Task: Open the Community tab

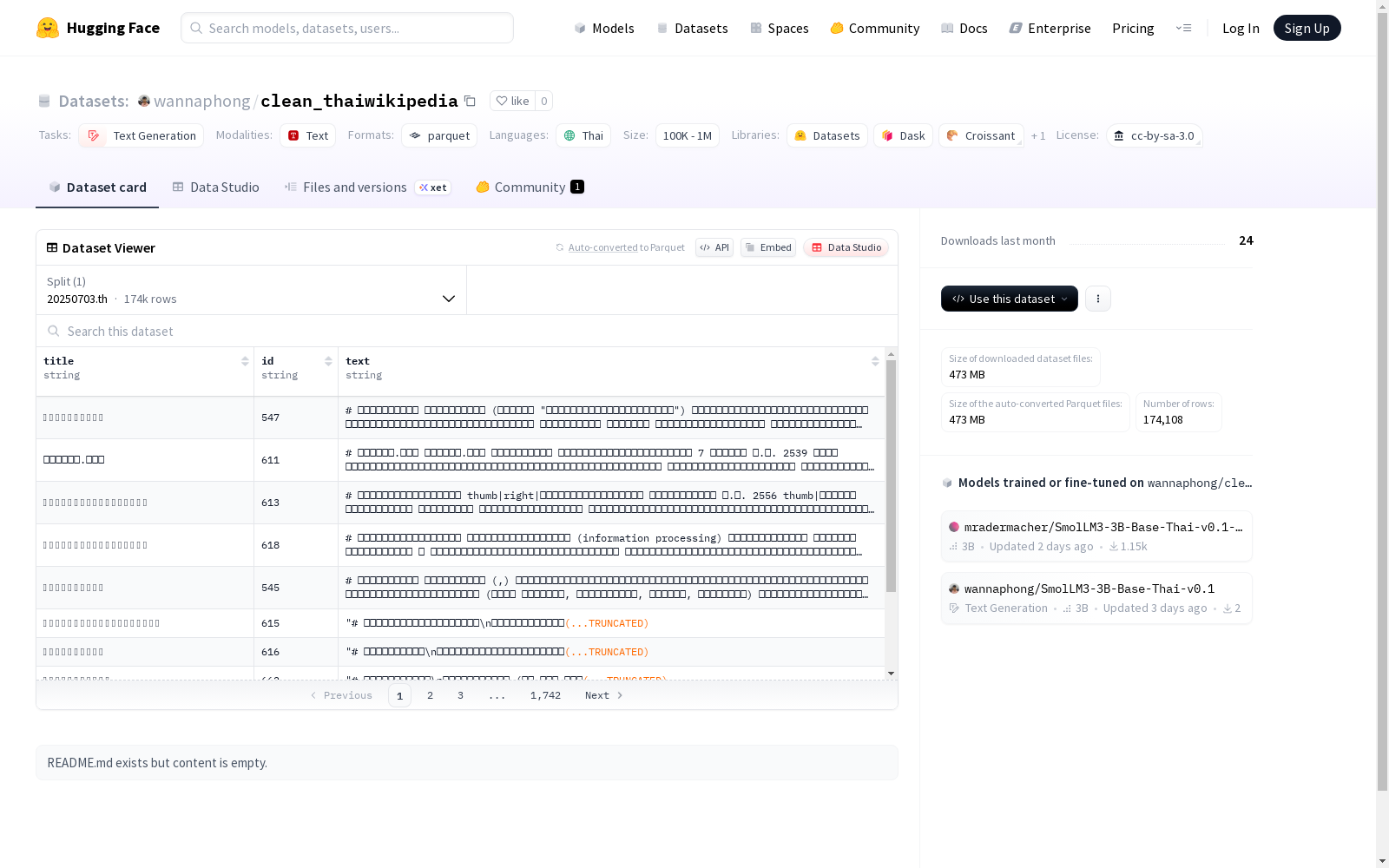Action: [x=530, y=187]
